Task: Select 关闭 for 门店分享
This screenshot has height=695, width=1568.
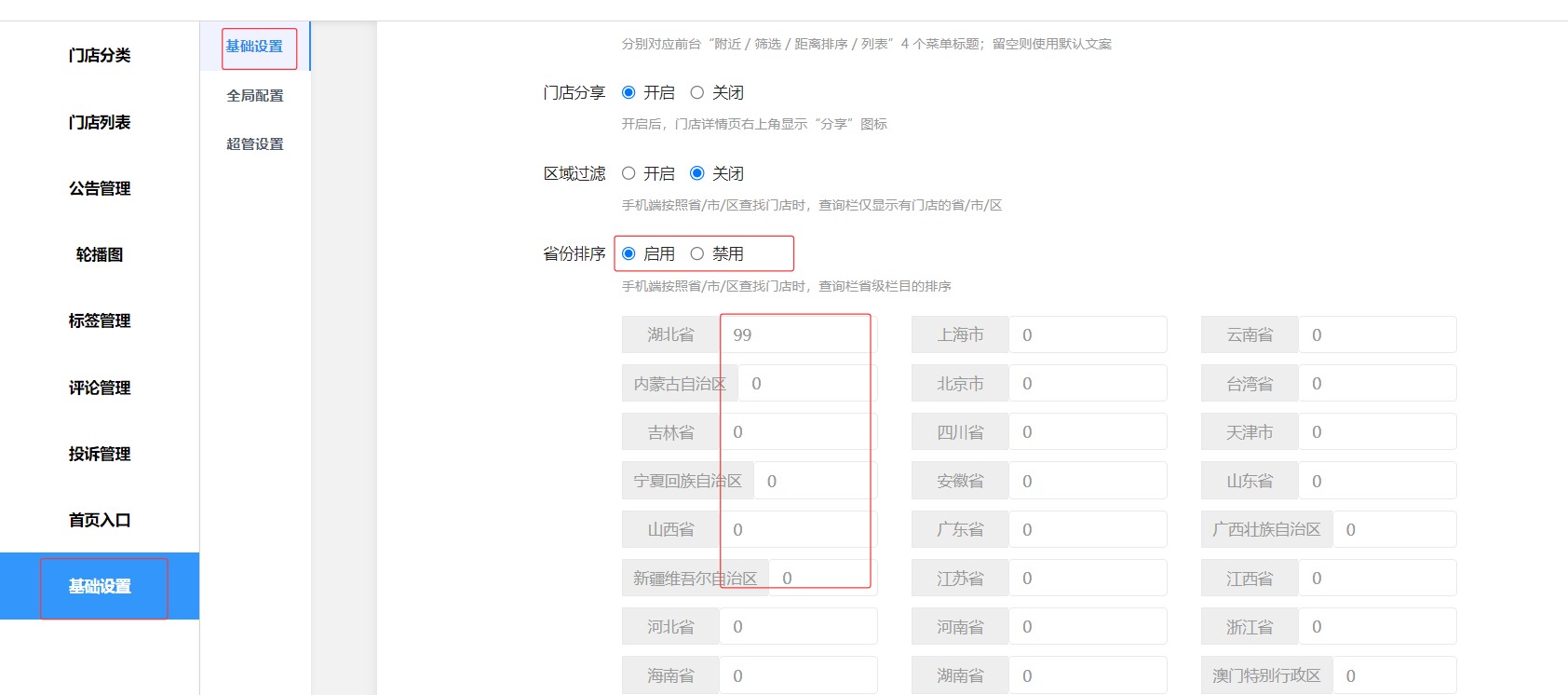Action: click(x=696, y=92)
